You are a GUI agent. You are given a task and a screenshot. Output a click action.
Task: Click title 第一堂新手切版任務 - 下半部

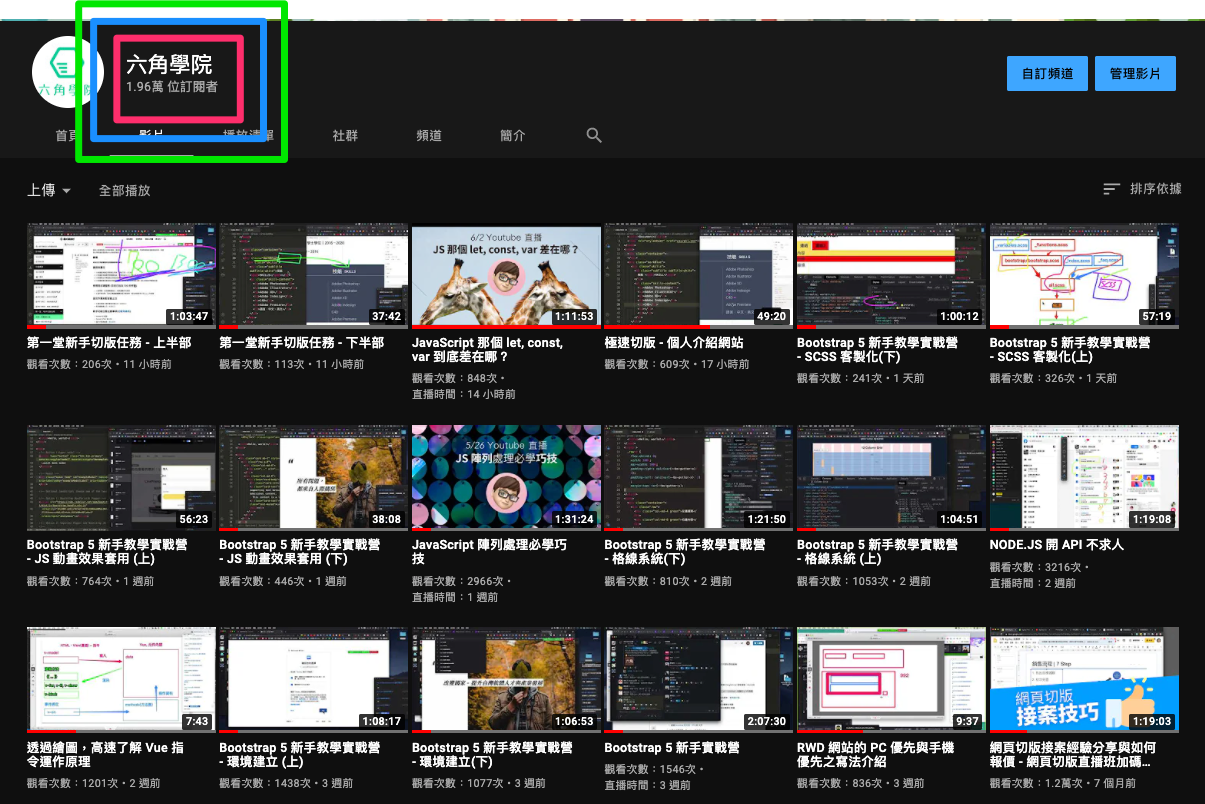(301, 343)
